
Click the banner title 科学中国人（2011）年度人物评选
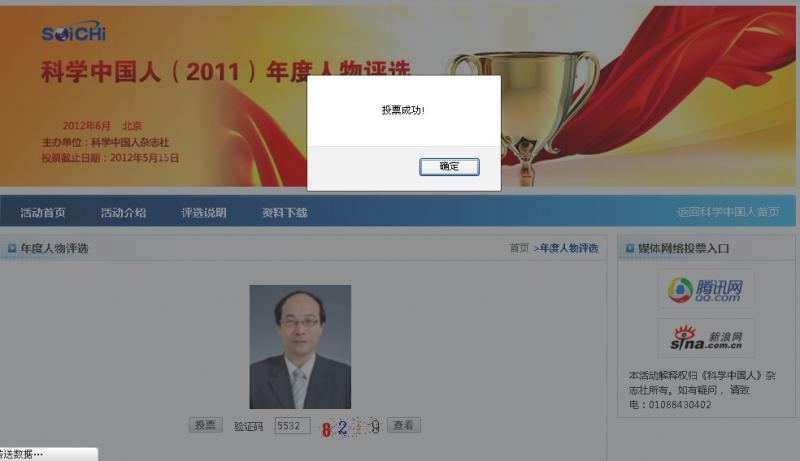[226, 71]
